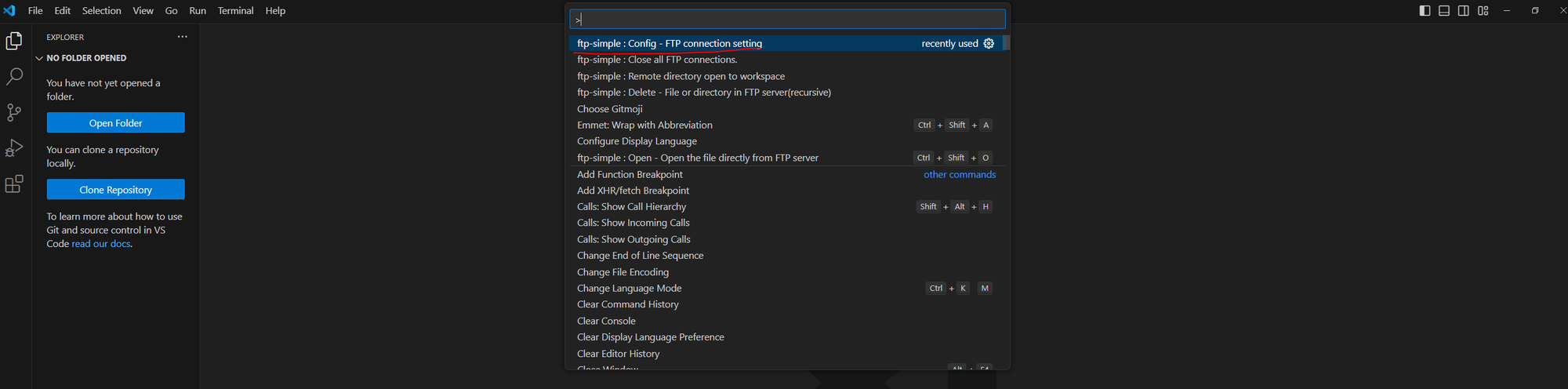Run ftp-simple Open file from FTP server
Screen dimensions: 1568x389
coord(786,158)
